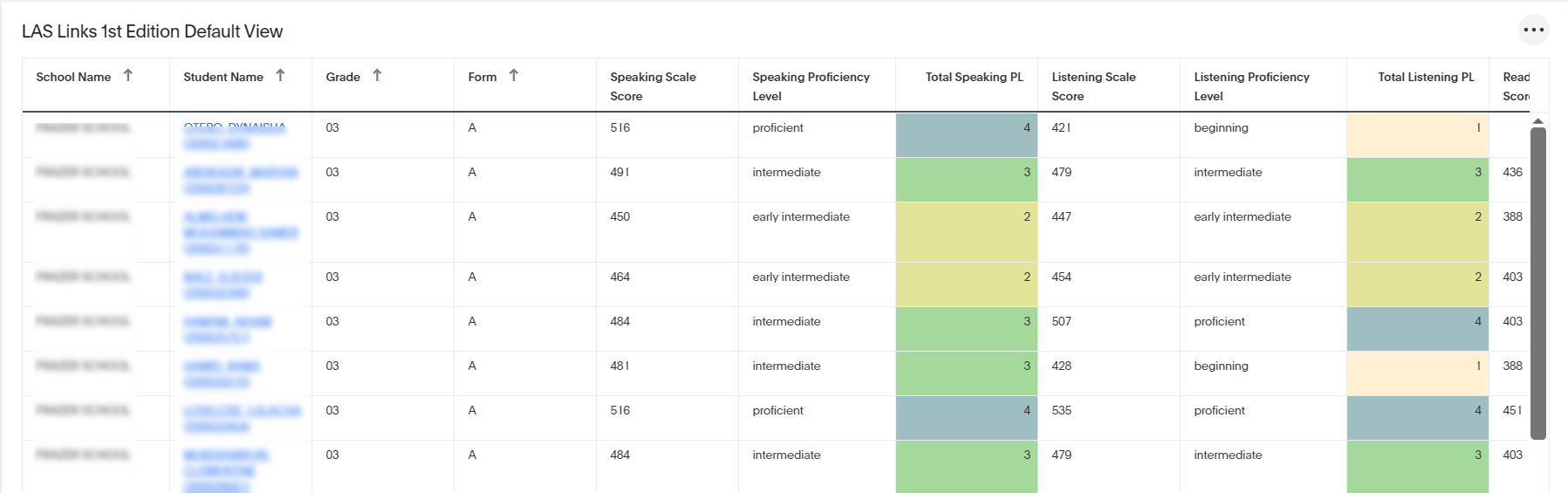Select the Listening Proficiency Level header
Screen dimensions: 1568x493
click(1251, 86)
